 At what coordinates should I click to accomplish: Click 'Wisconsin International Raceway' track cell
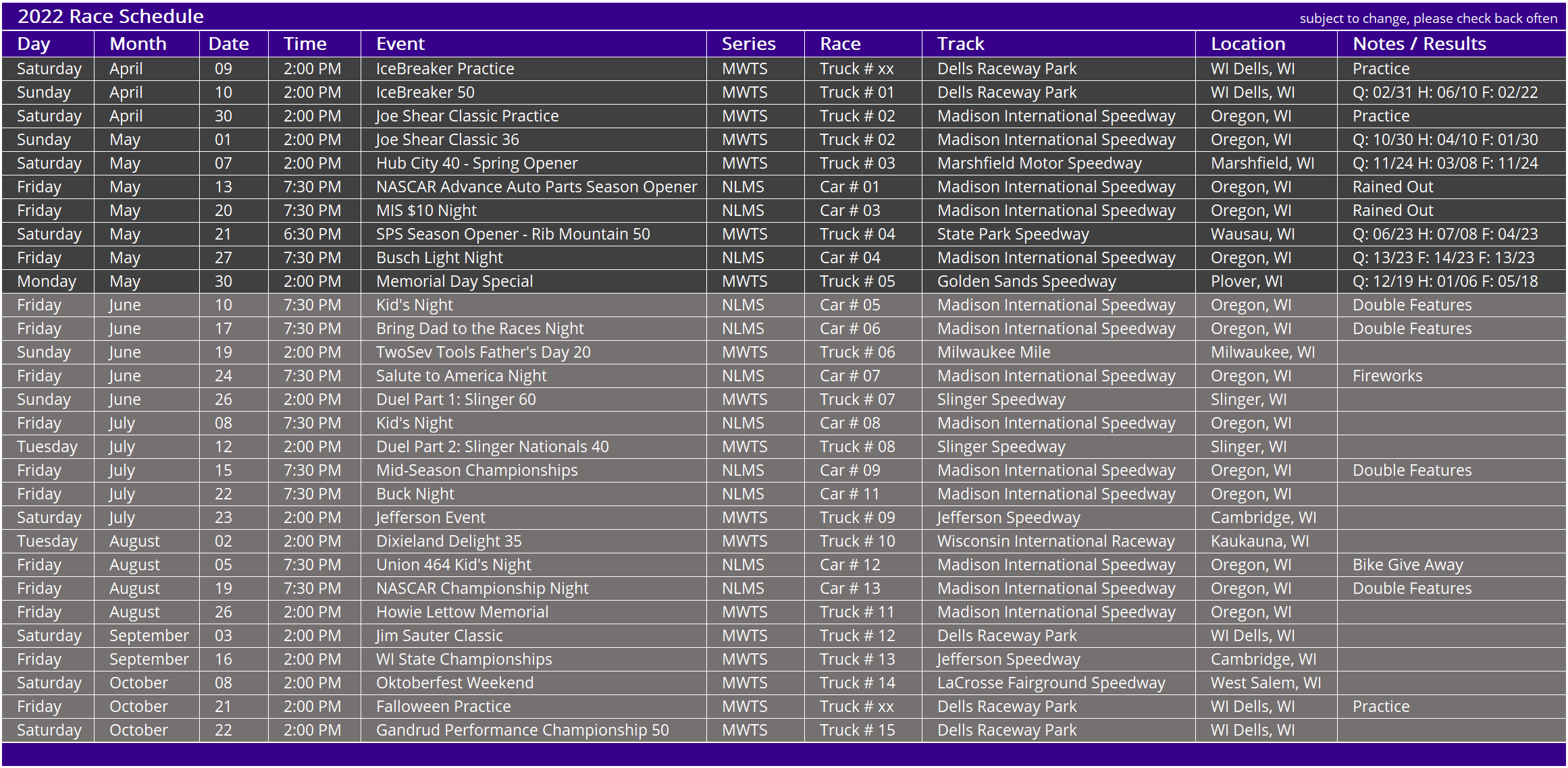[1056, 541]
